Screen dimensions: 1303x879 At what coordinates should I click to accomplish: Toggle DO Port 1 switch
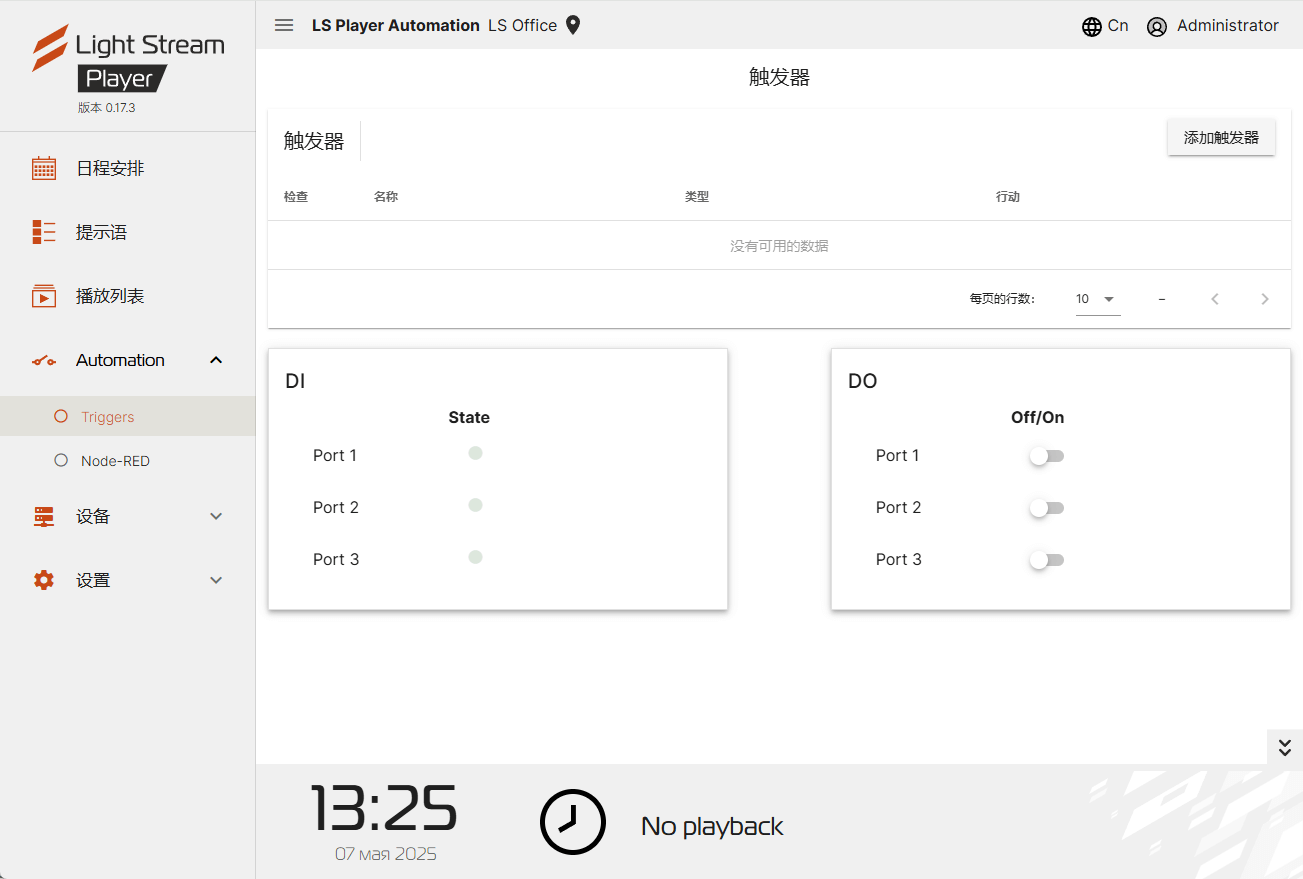(x=1046, y=456)
